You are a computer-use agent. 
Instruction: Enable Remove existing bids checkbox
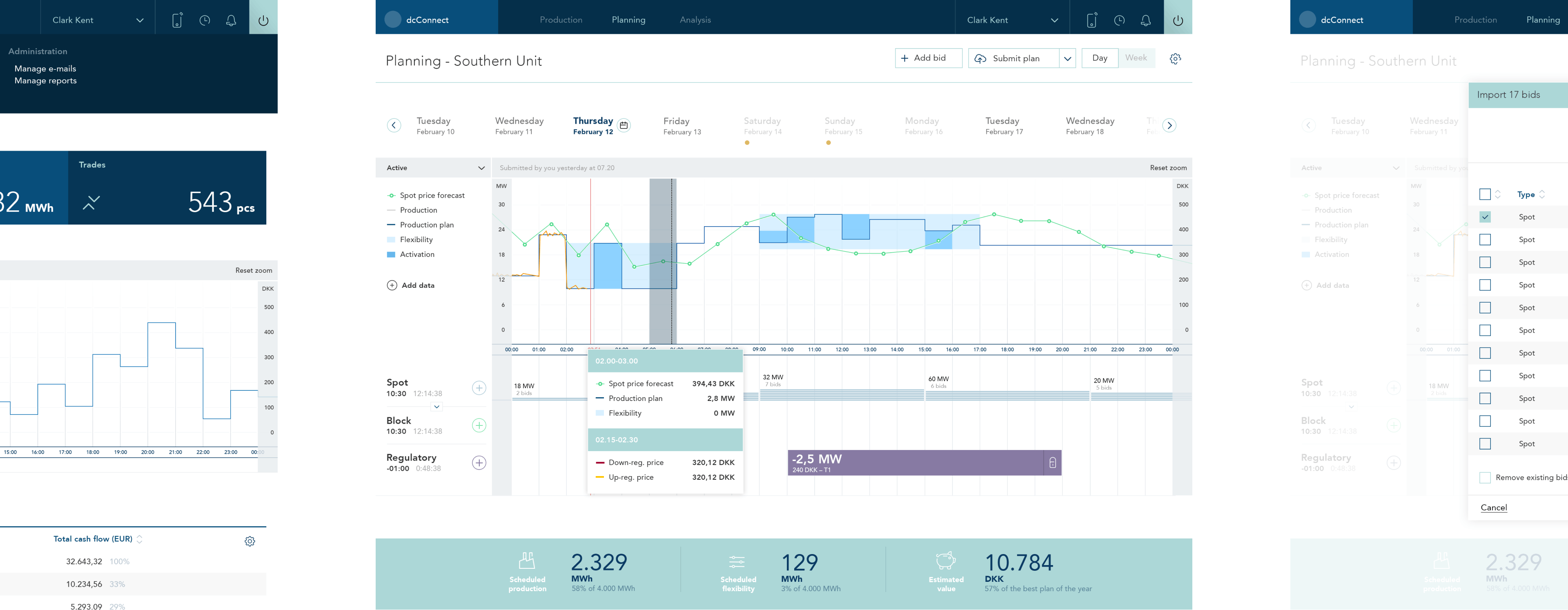click(x=1485, y=478)
